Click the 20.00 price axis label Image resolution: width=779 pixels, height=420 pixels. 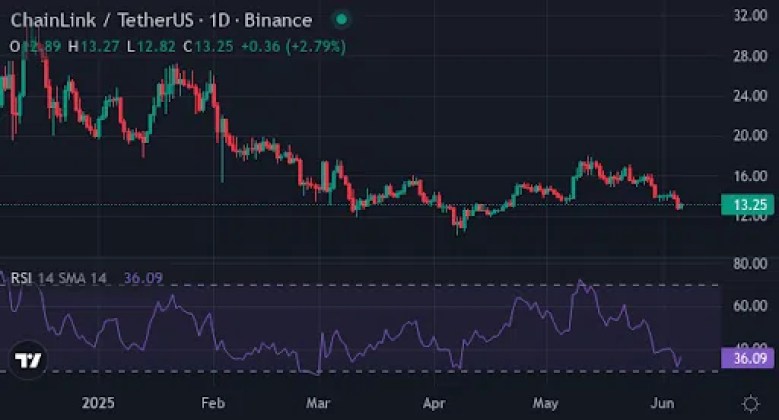[x=748, y=135]
